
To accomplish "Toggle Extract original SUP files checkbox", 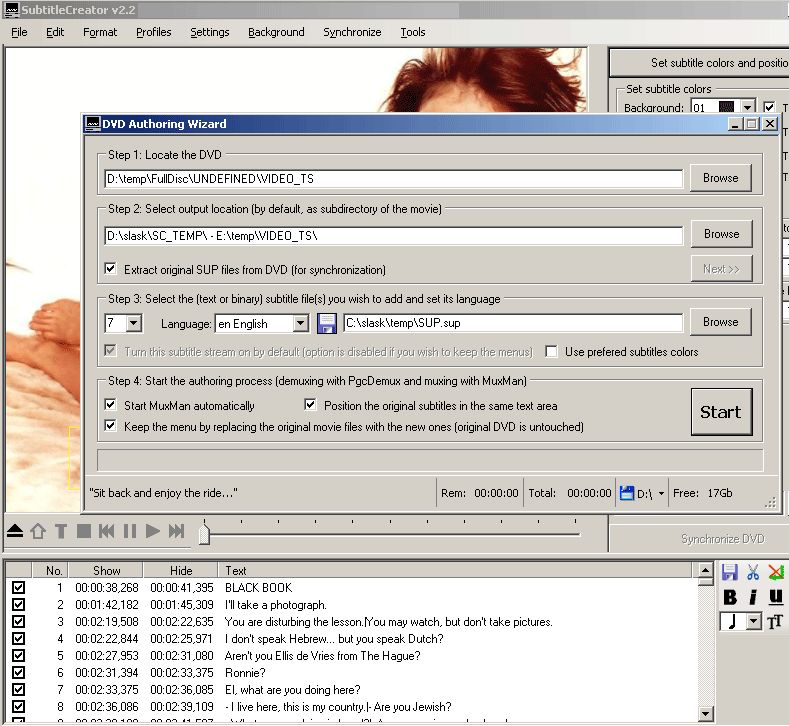I will pyautogui.click(x=110, y=269).
